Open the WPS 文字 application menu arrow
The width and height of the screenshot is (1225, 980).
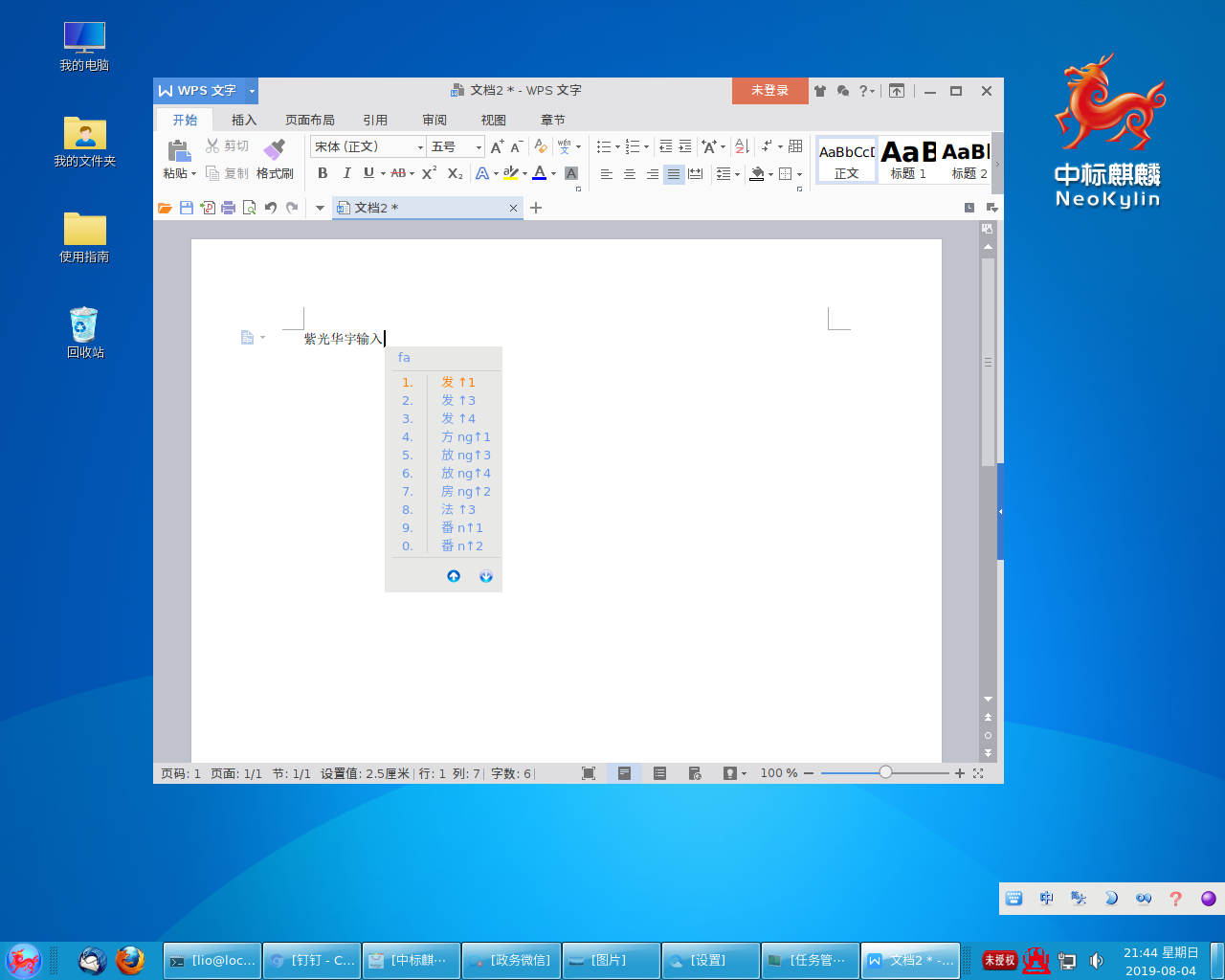[x=252, y=91]
